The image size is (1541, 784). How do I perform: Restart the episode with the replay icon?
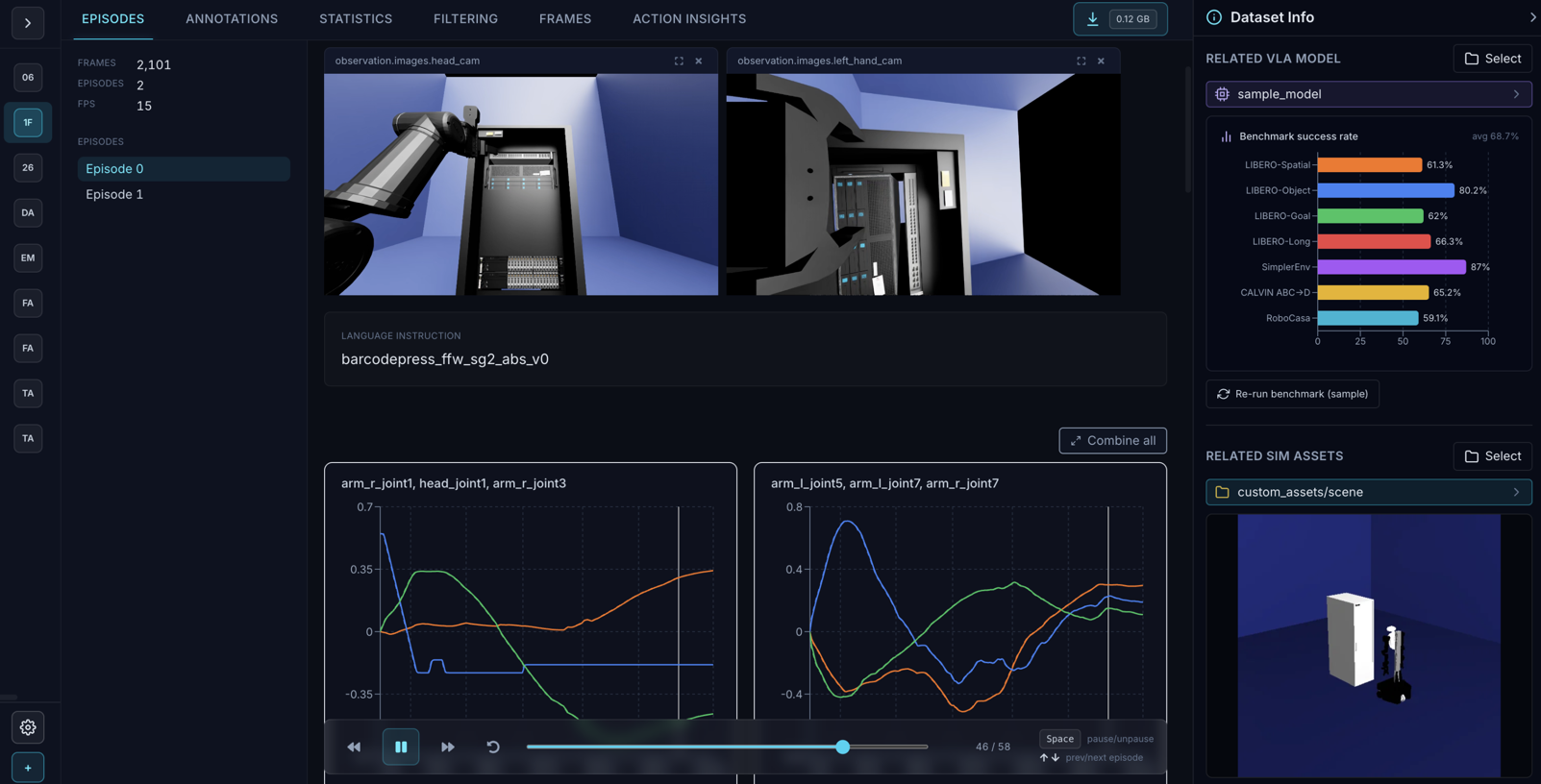493,747
